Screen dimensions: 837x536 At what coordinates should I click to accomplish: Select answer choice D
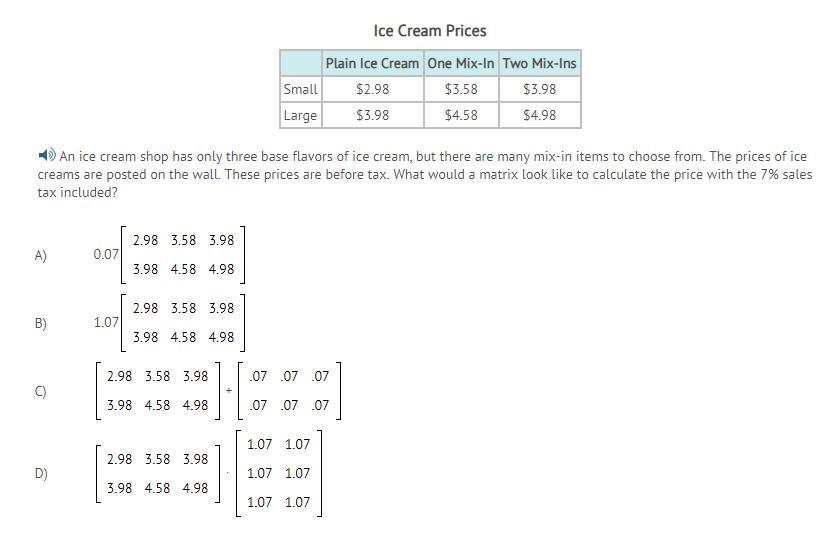pyautogui.click(x=41, y=474)
